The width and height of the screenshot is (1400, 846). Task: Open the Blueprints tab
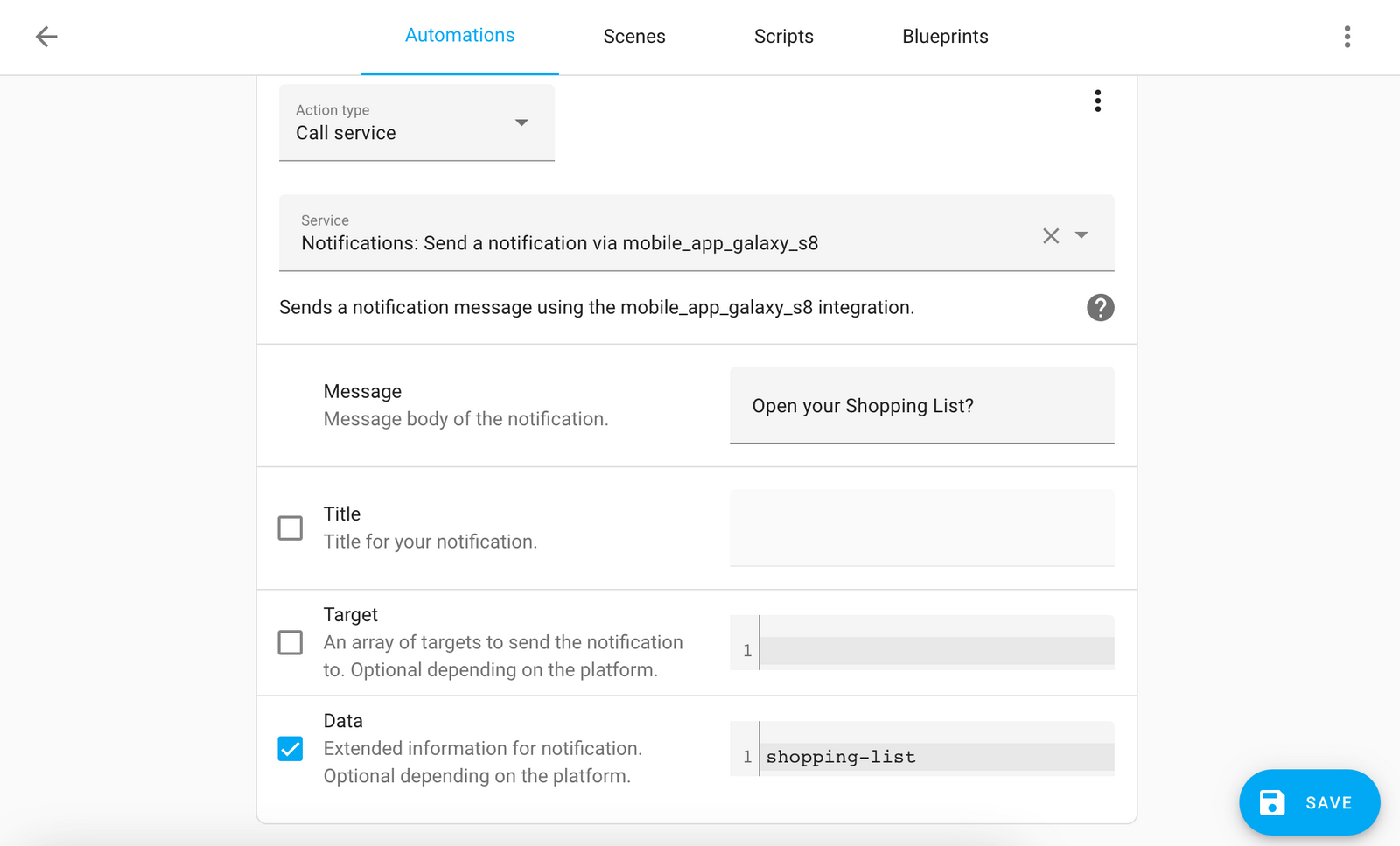pos(944,37)
